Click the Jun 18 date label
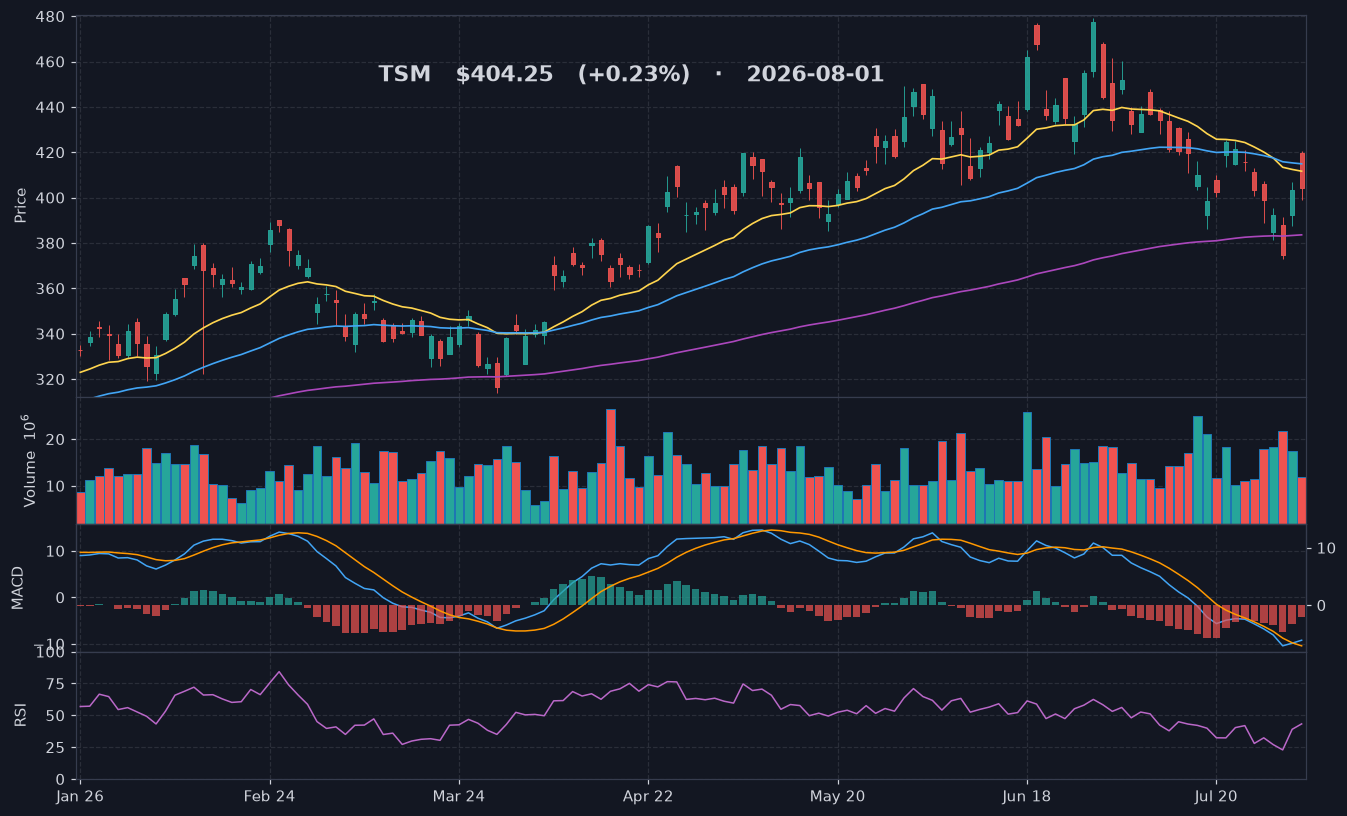Image resolution: width=1347 pixels, height=816 pixels. [x=1027, y=797]
